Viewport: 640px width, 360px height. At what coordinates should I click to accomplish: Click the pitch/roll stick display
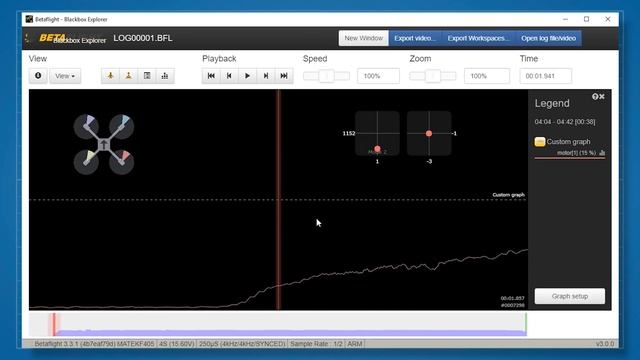[429, 133]
